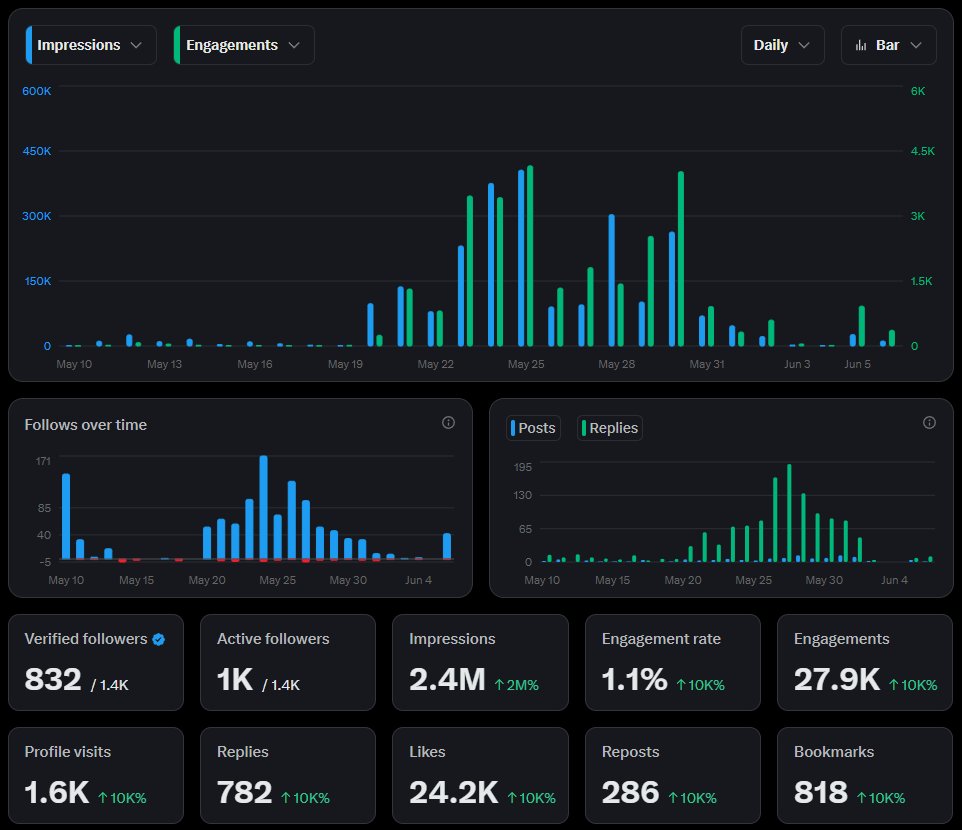Click the '832' verified followers value
962x830 pixels.
tap(53, 679)
